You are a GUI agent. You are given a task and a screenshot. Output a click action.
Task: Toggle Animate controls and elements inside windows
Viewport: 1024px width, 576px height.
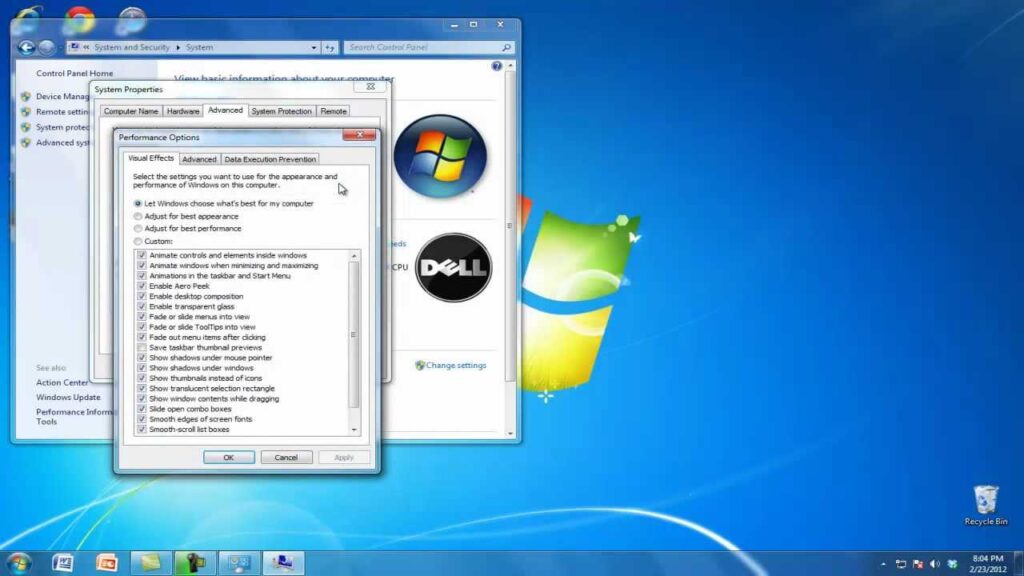142,255
